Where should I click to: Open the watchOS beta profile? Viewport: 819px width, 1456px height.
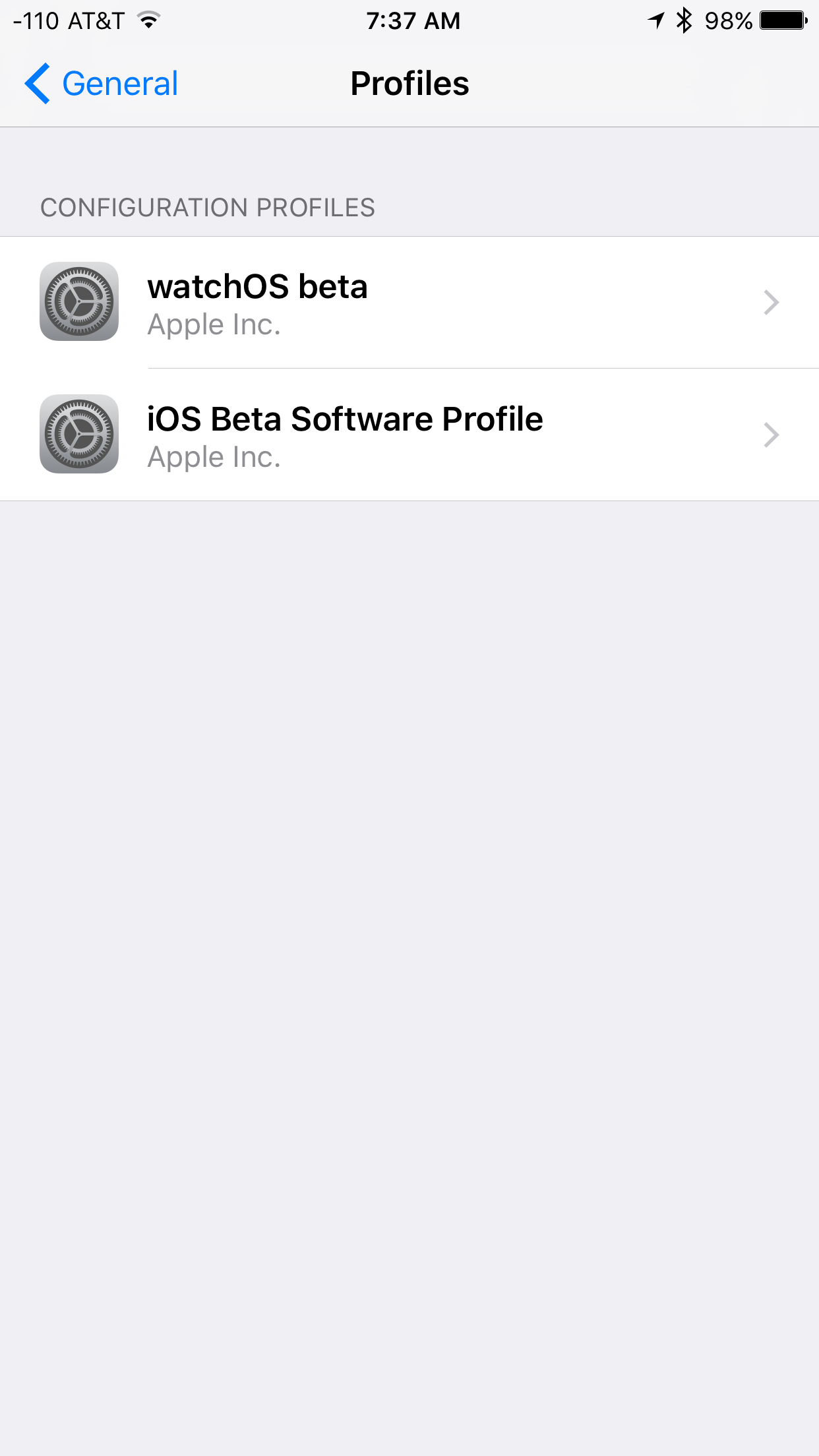click(409, 302)
